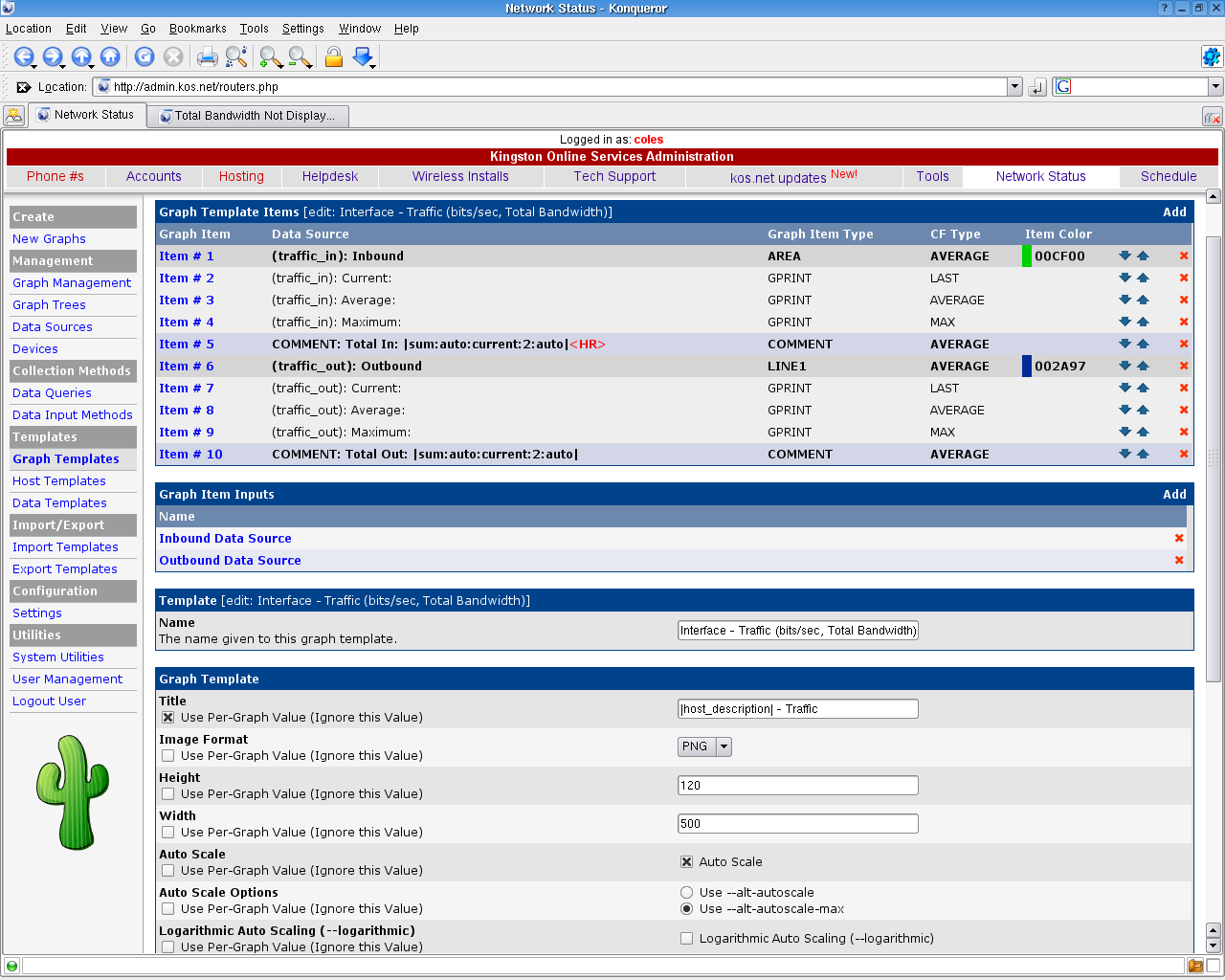This screenshot has width=1225, height=980.
Task: Click the download arrow toolbar icon
Action: click(363, 57)
